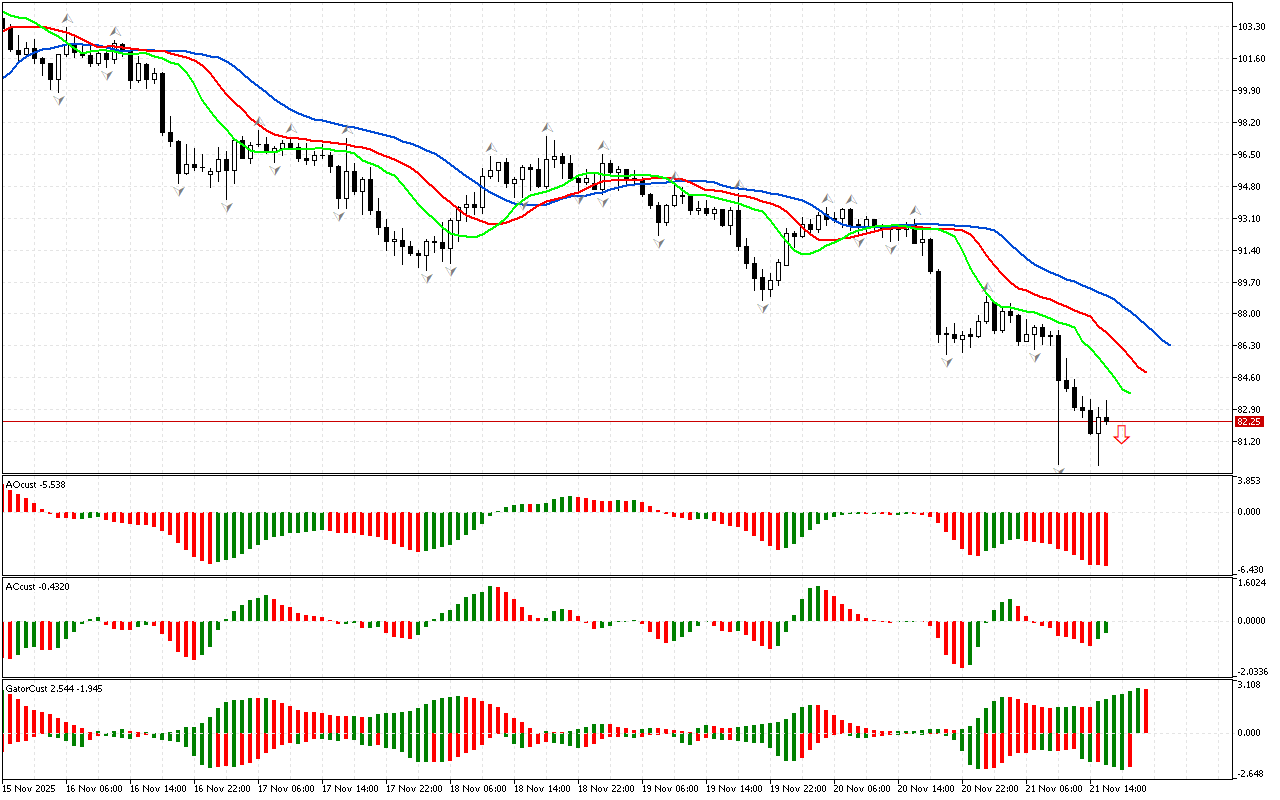Click the first up fractal arrow at chart's top left
The width and height of the screenshot is (1280, 800).
[x=67, y=18]
